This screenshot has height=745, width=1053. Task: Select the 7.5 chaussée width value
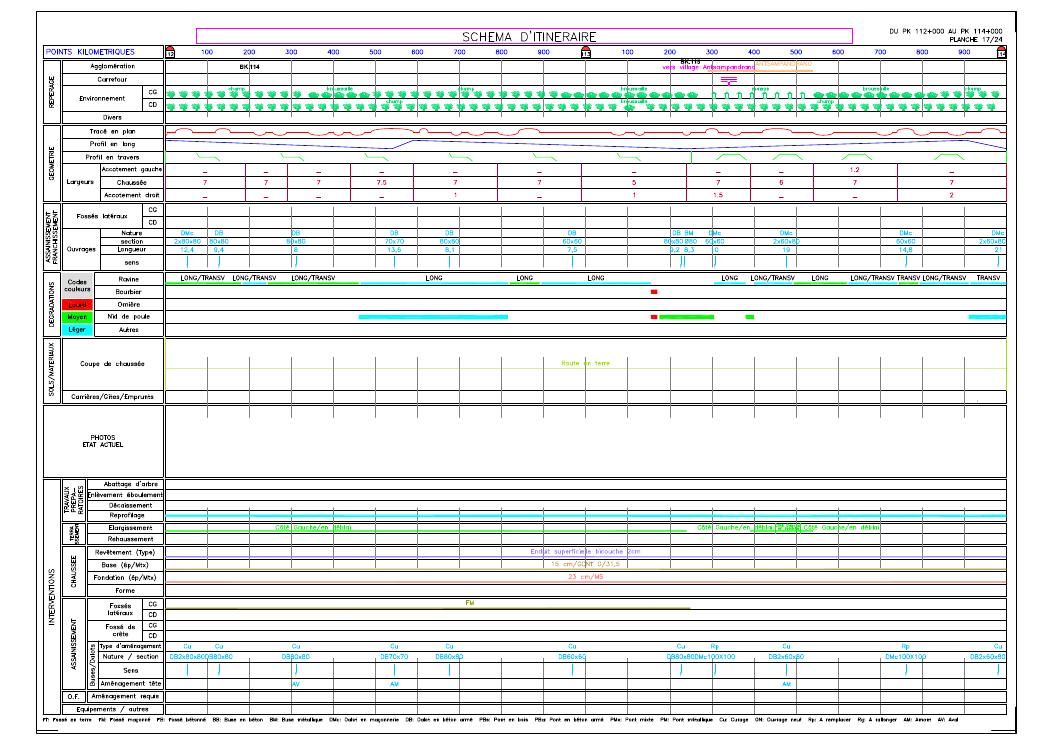pyautogui.click(x=380, y=183)
